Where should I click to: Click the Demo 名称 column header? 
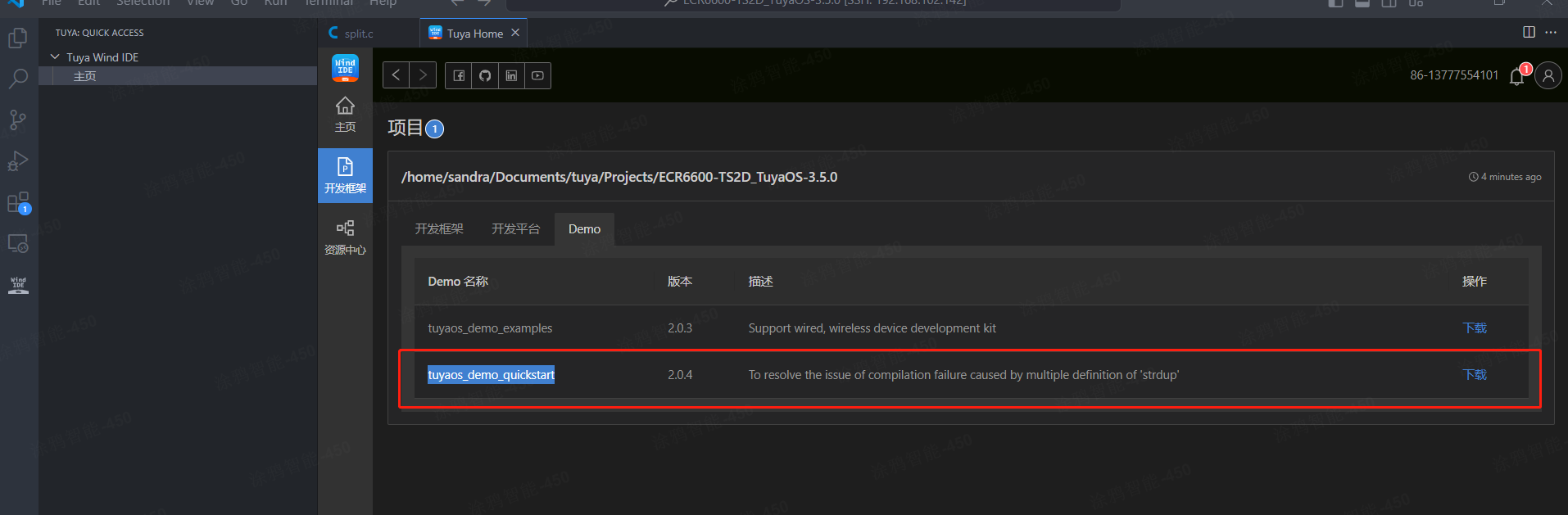458,281
